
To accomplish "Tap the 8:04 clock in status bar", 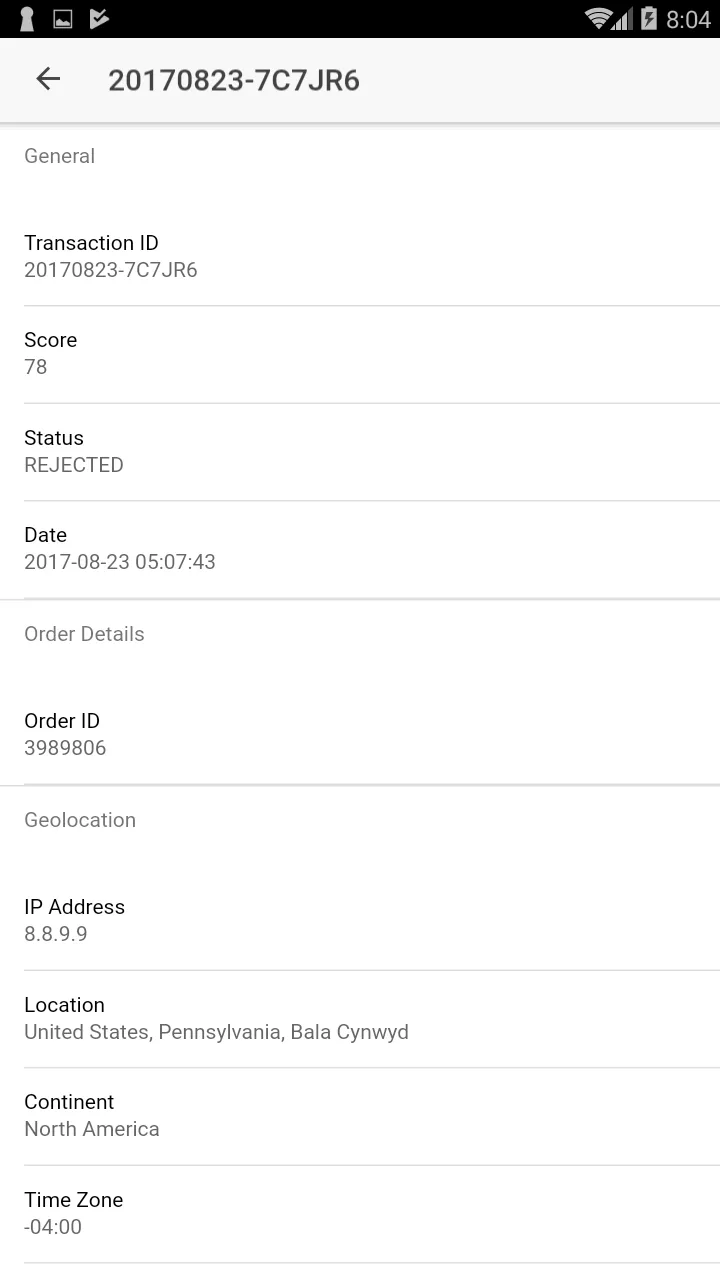I will click(688, 19).
